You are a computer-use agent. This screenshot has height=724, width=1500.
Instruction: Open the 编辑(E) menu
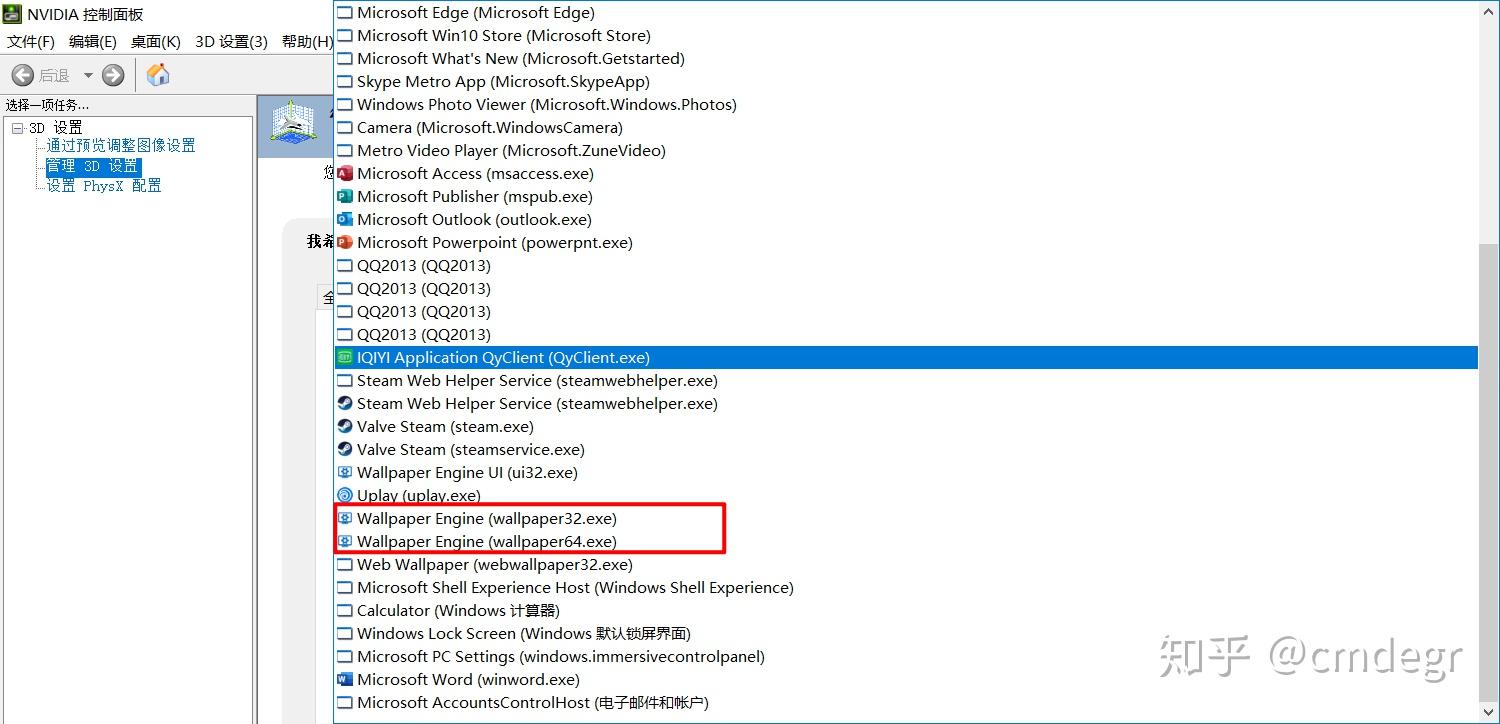(x=93, y=41)
